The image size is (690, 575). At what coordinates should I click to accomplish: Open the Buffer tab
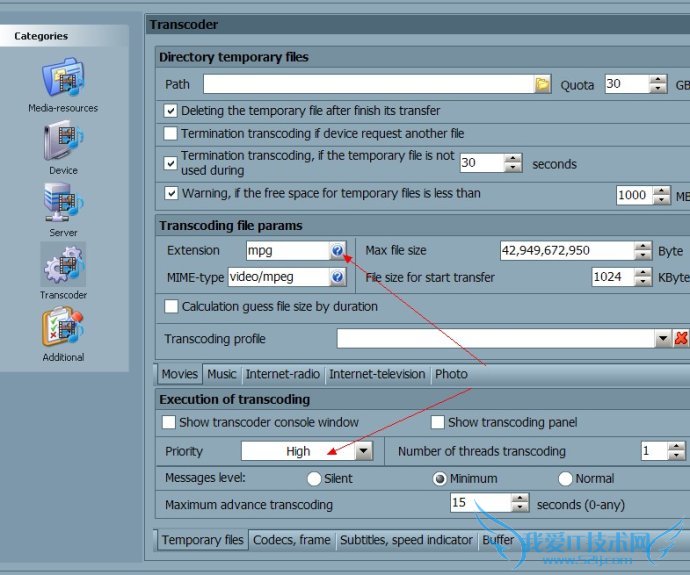click(498, 540)
